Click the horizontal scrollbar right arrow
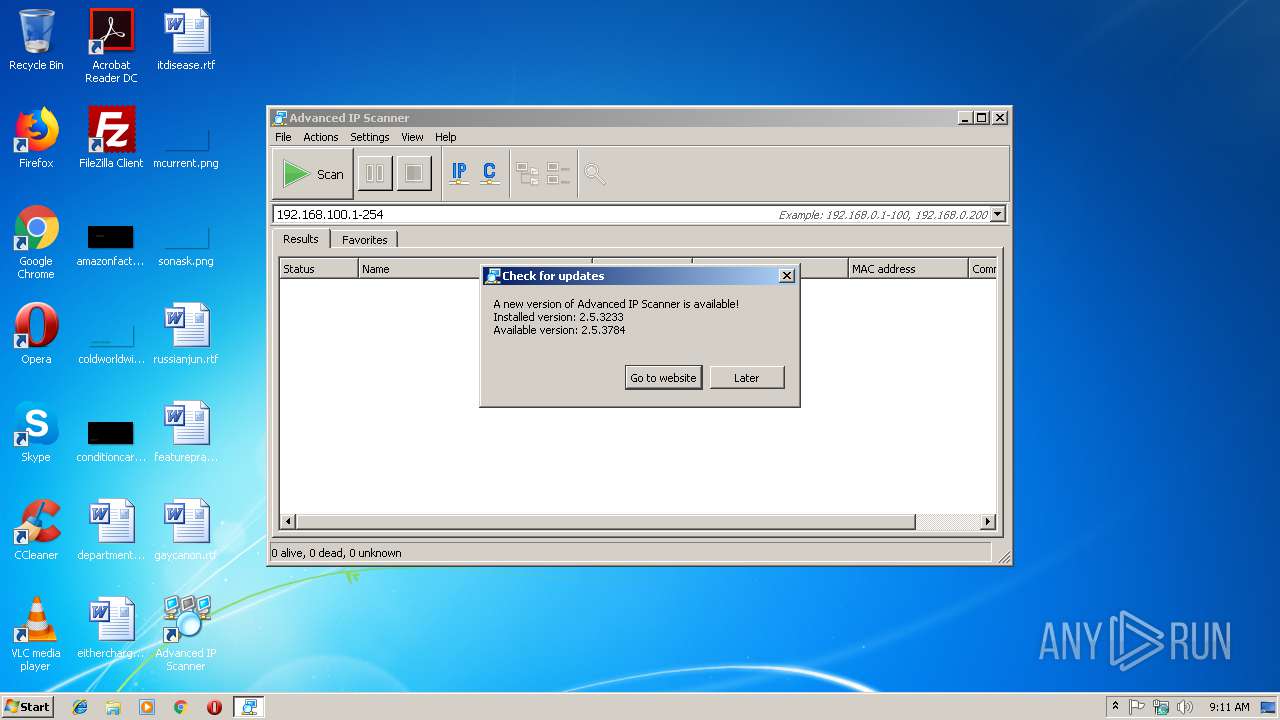 click(x=988, y=521)
